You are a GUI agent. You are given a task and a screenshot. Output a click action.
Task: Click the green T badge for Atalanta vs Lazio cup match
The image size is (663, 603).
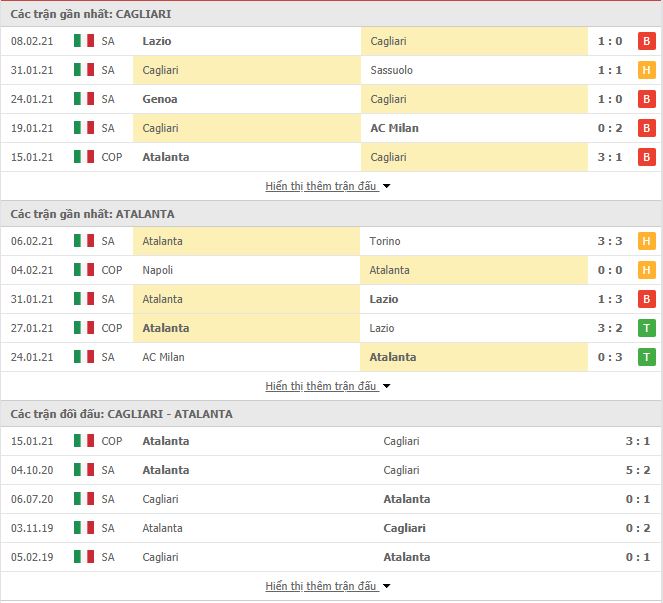[647, 328]
